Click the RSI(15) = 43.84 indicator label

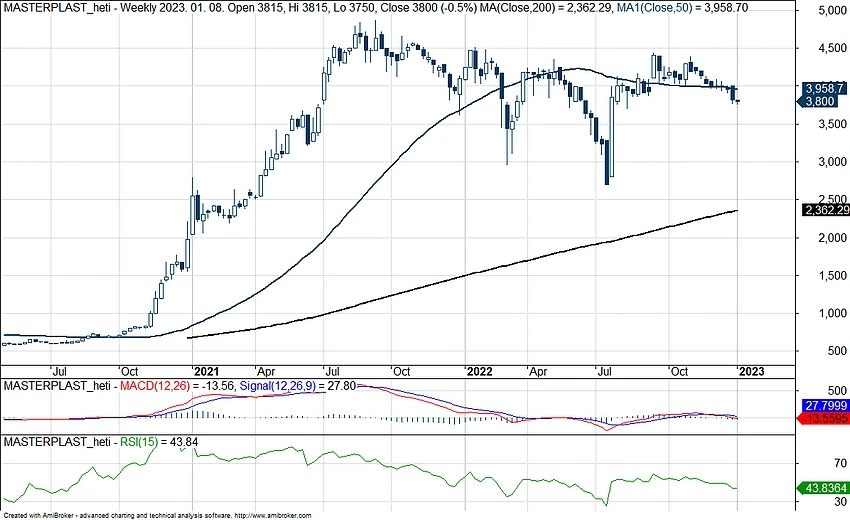pyautogui.click(x=159, y=442)
